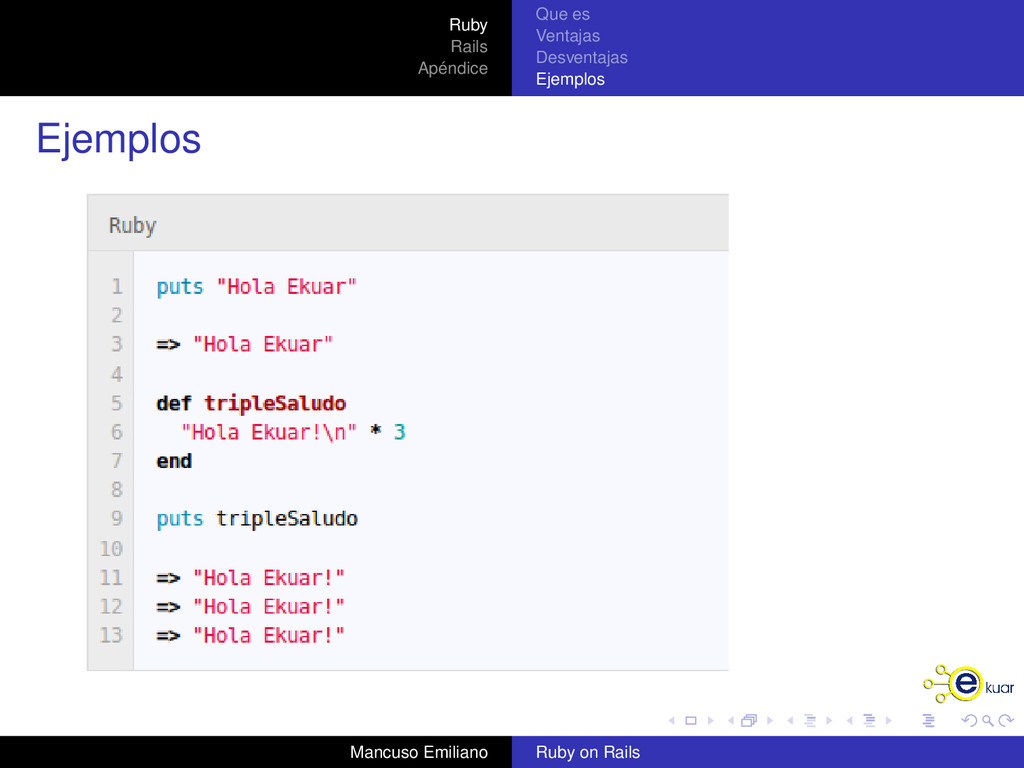Viewport: 1024px width, 768px height.
Task: Click the Ekuar logo
Action: (968, 684)
